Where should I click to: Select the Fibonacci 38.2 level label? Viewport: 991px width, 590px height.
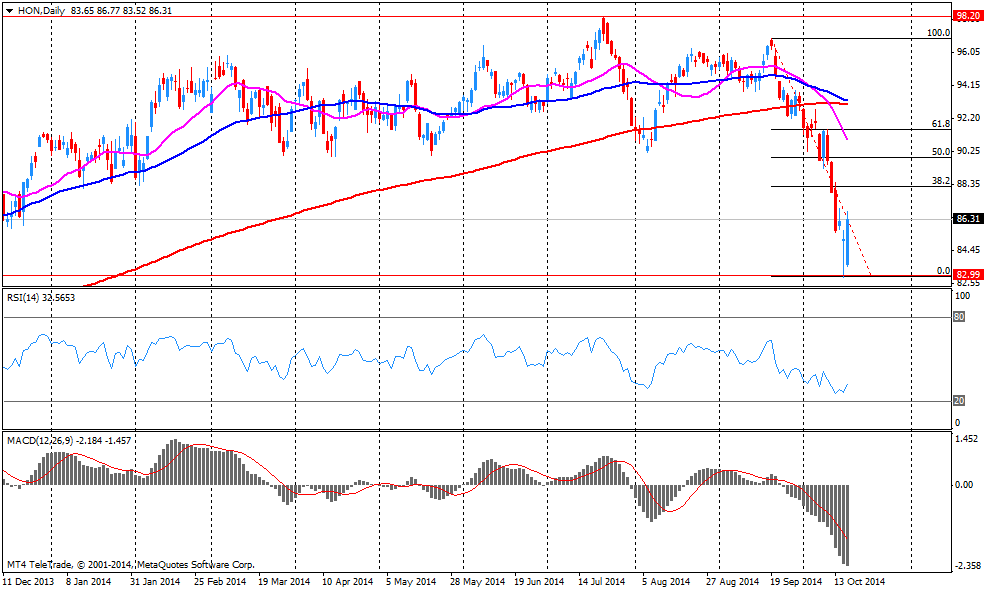(939, 182)
